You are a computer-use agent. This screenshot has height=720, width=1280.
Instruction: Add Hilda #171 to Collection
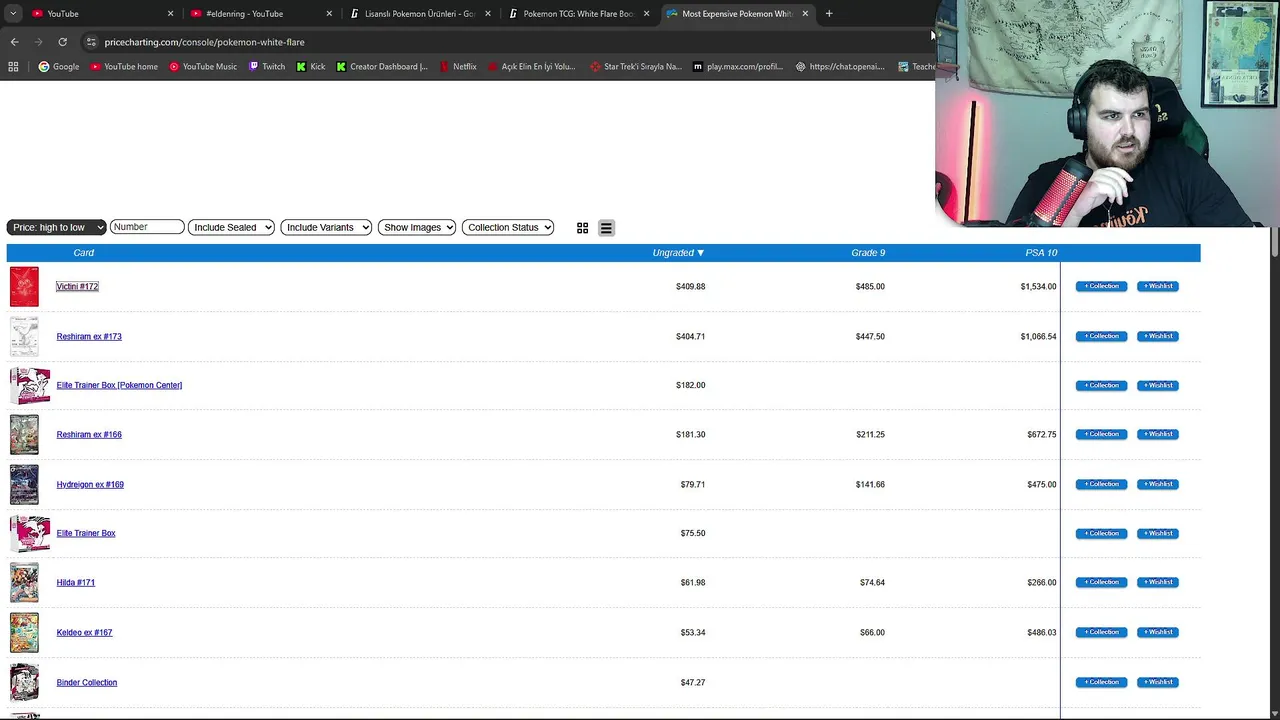coord(1101,582)
